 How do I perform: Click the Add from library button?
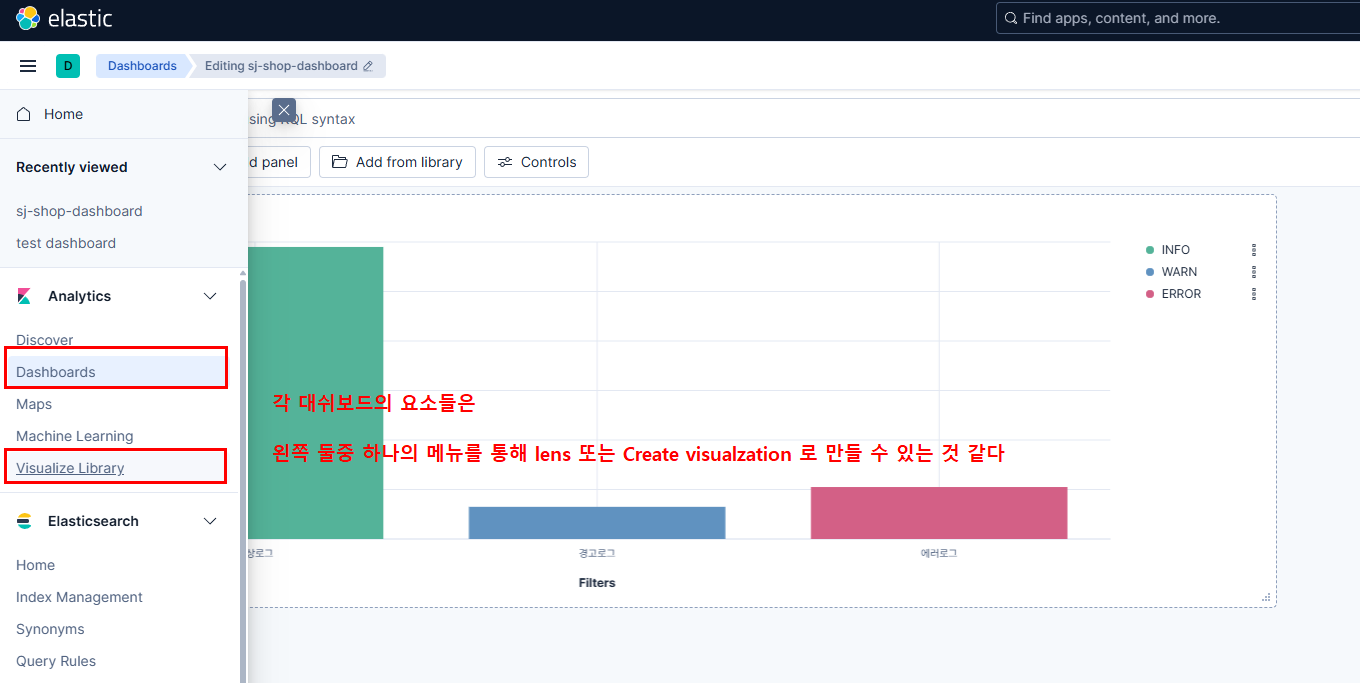397,162
